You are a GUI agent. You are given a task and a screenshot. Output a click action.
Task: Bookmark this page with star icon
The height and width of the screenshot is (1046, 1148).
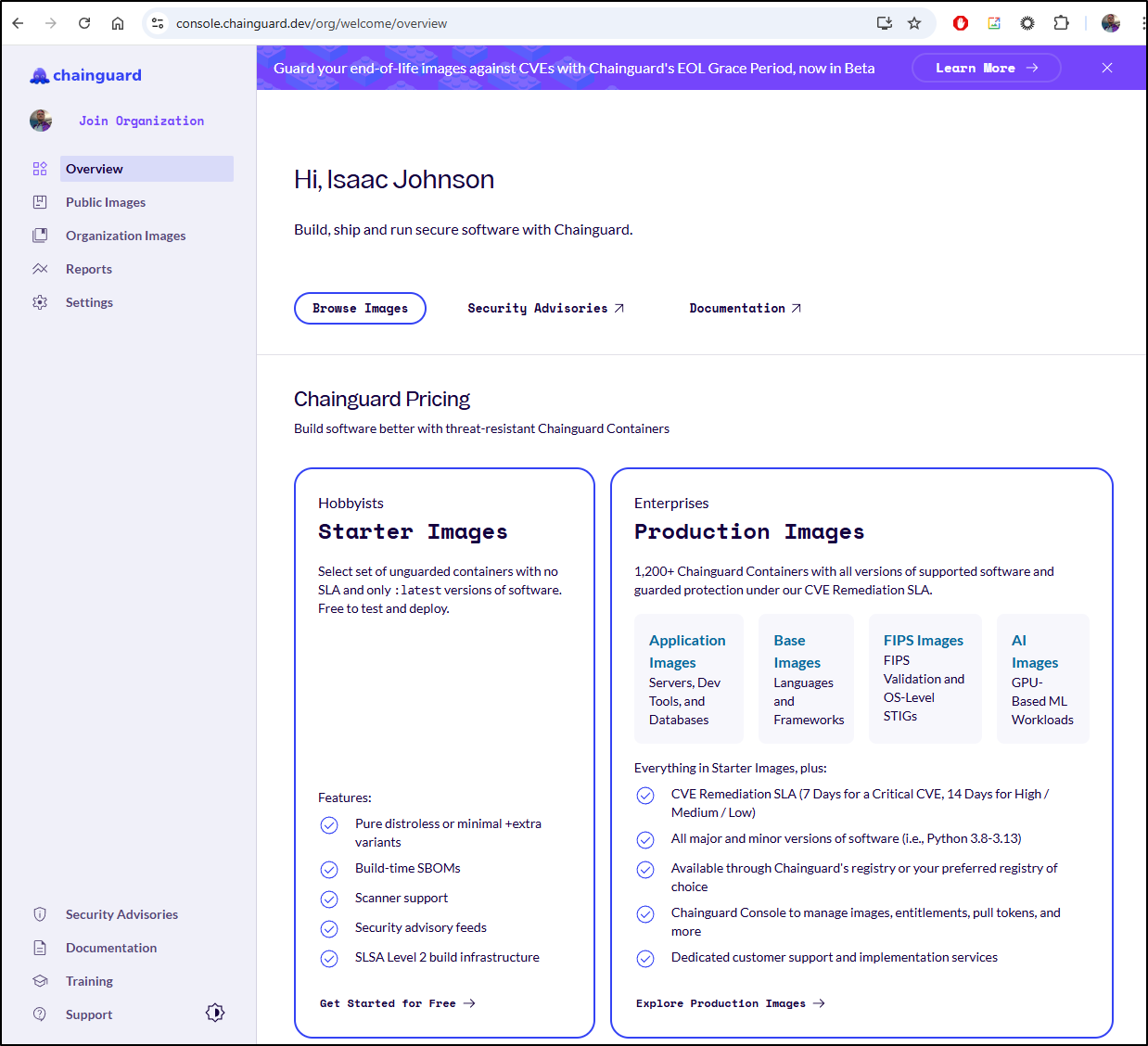[x=914, y=23]
